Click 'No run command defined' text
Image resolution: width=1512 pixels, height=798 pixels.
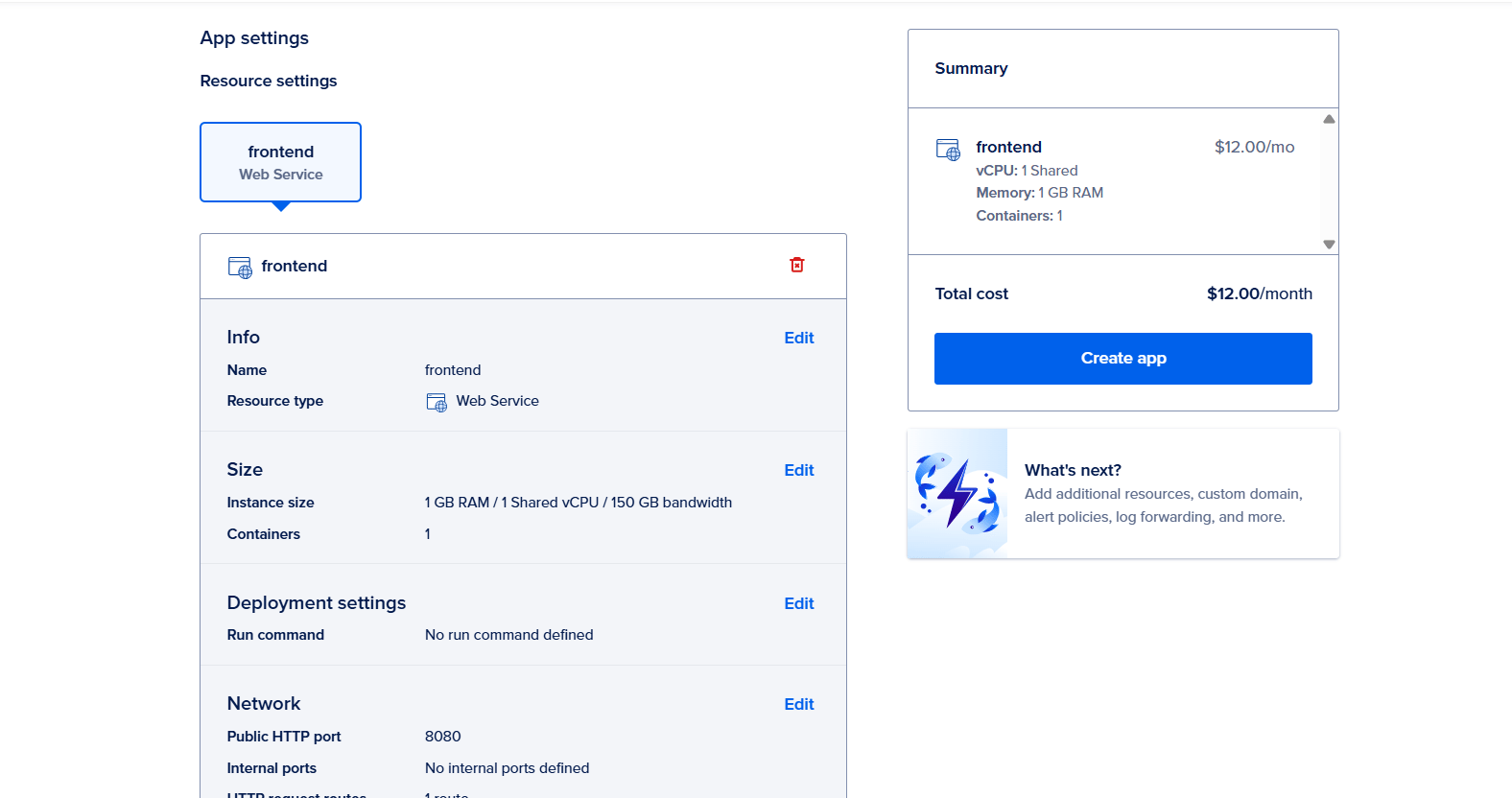[509, 635]
